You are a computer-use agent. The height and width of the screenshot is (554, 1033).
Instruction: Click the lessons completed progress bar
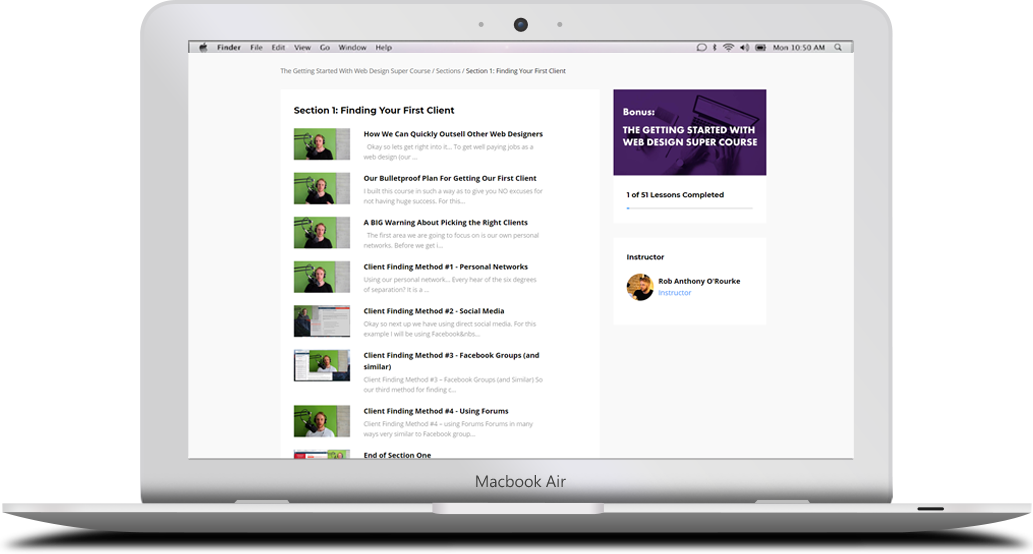click(690, 208)
